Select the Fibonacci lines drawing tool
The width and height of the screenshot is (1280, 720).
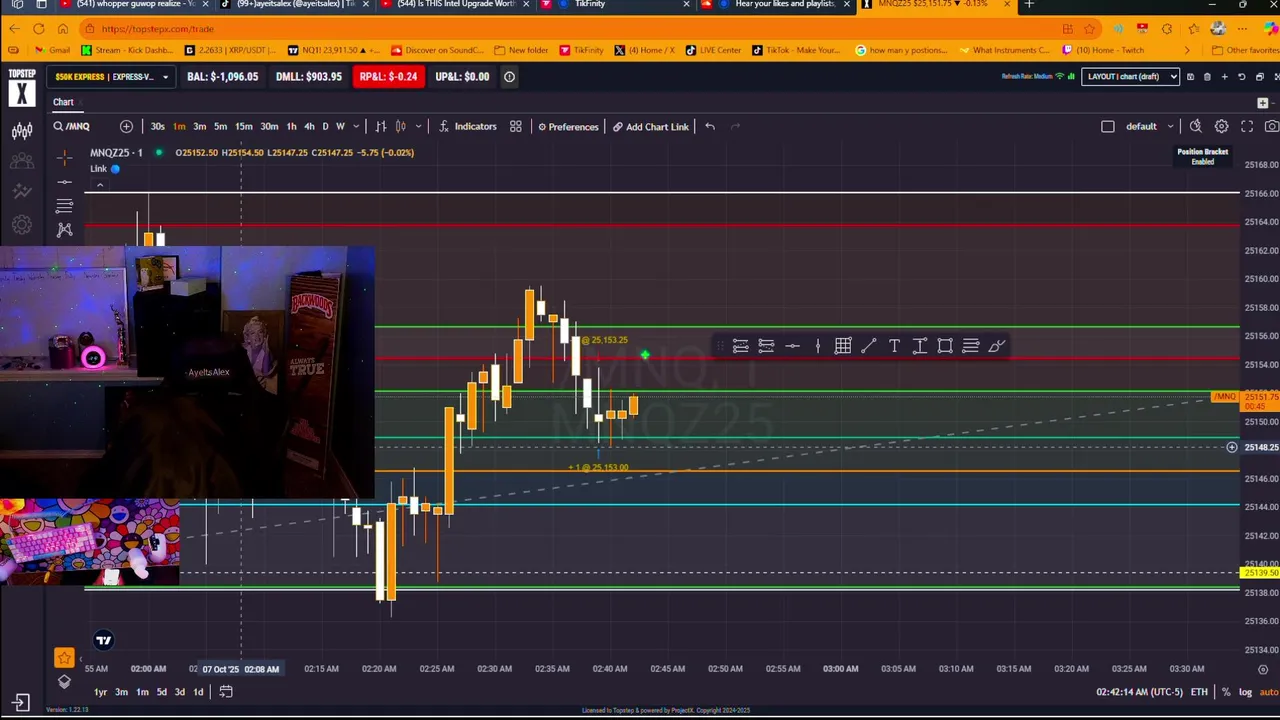click(x=64, y=206)
